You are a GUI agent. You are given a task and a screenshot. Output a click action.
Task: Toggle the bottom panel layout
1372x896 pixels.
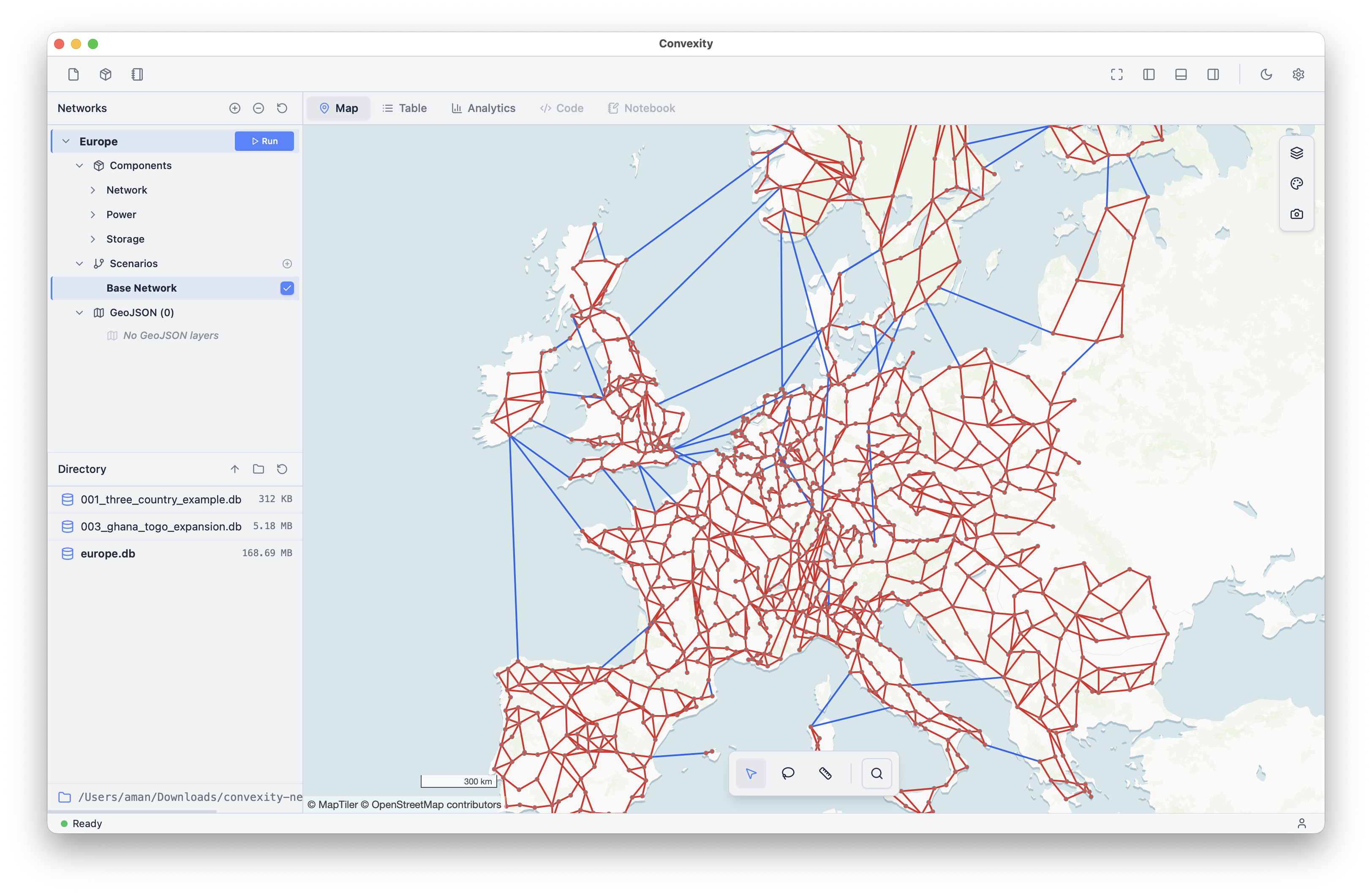(x=1181, y=74)
